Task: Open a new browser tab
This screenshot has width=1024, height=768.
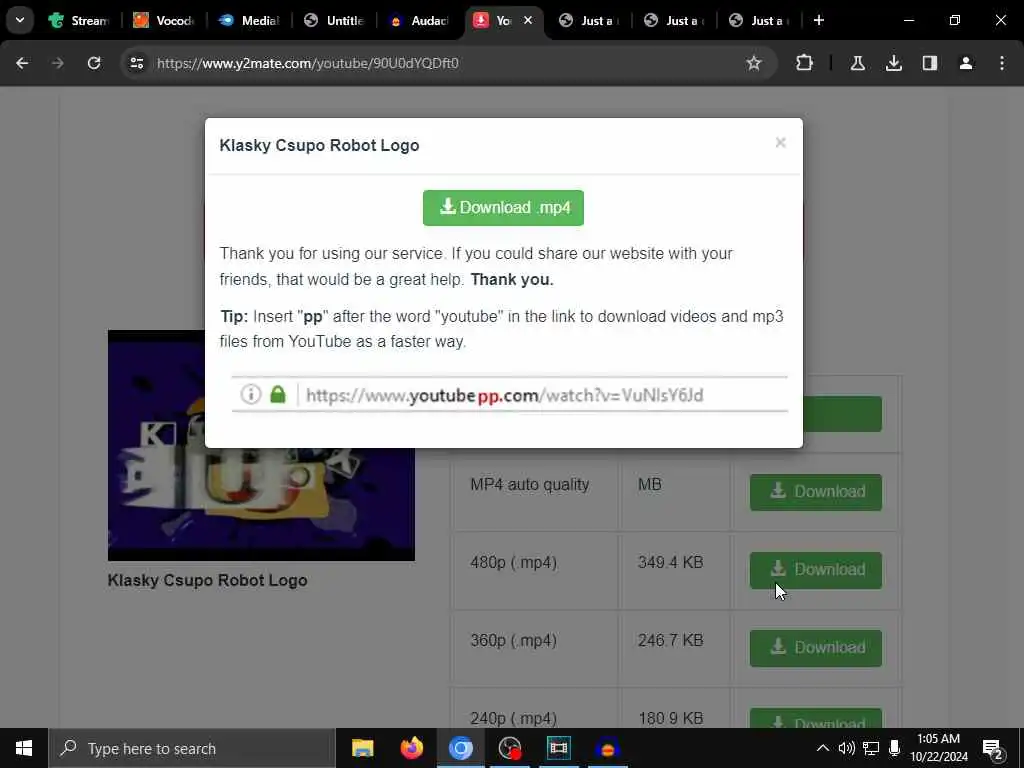Action: pyautogui.click(x=819, y=20)
